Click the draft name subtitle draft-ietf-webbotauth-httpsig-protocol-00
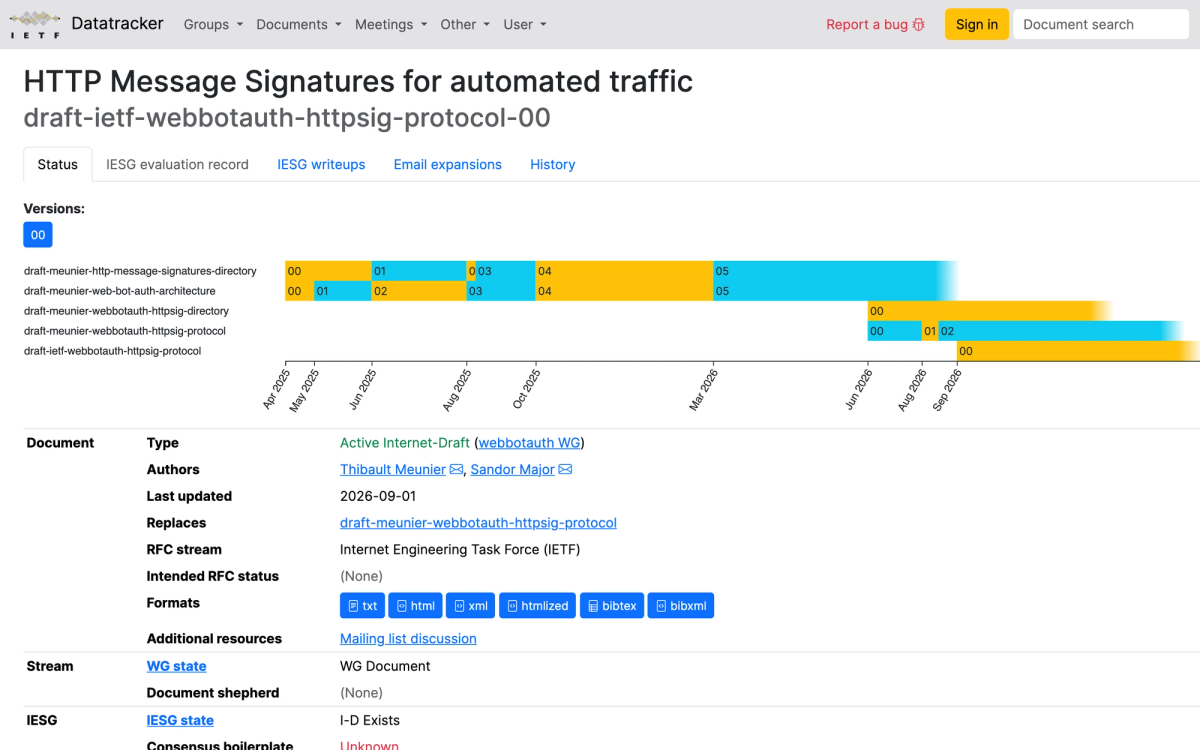This screenshot has height=750, width=1200. pyautogui.click(x=287, y=118)
